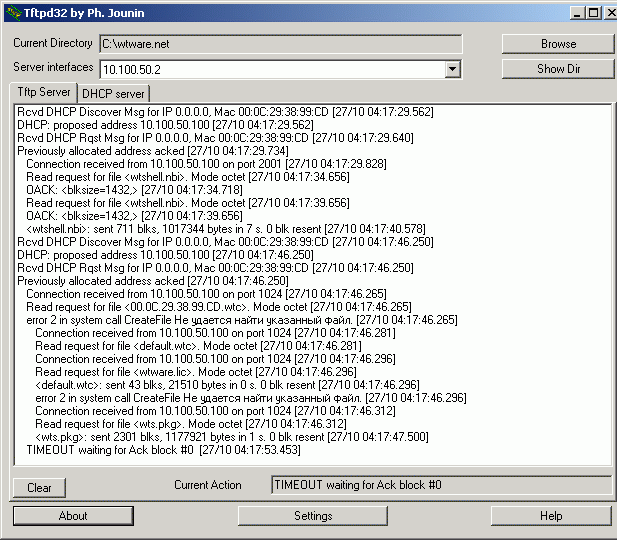Close the Tftpd32 window
Screen dimensions: 617x540
pyautogui.click(x=609, y=13)
